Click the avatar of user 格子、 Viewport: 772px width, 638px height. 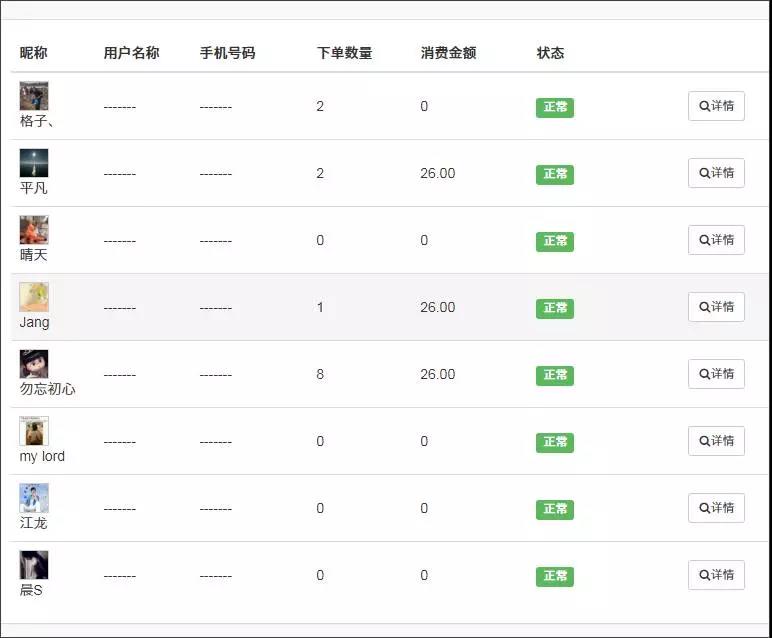tap(34, 96)
